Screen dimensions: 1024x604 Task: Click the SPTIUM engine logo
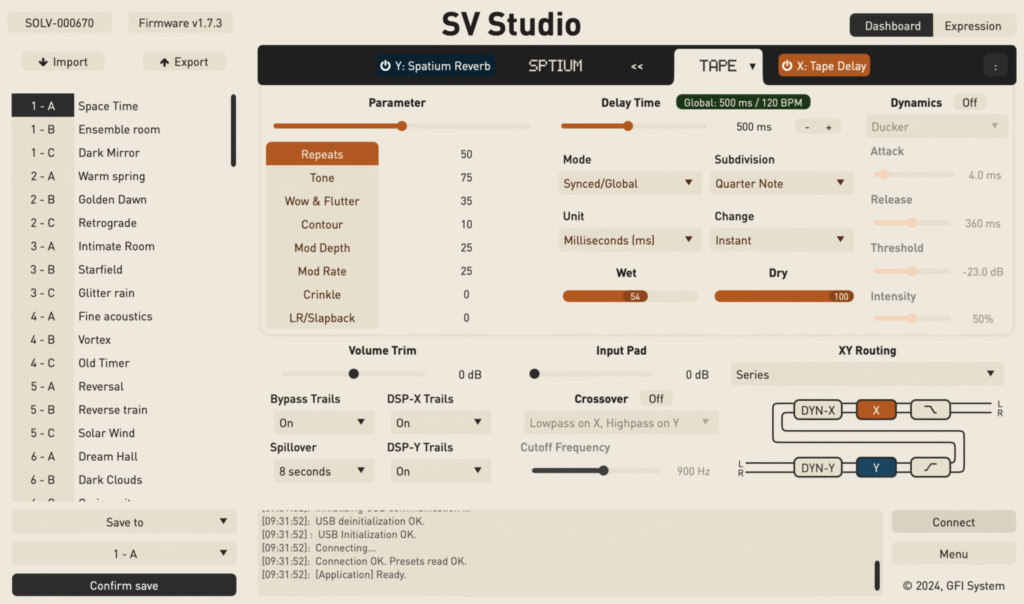pyautogui.click(x=555, y=66)
